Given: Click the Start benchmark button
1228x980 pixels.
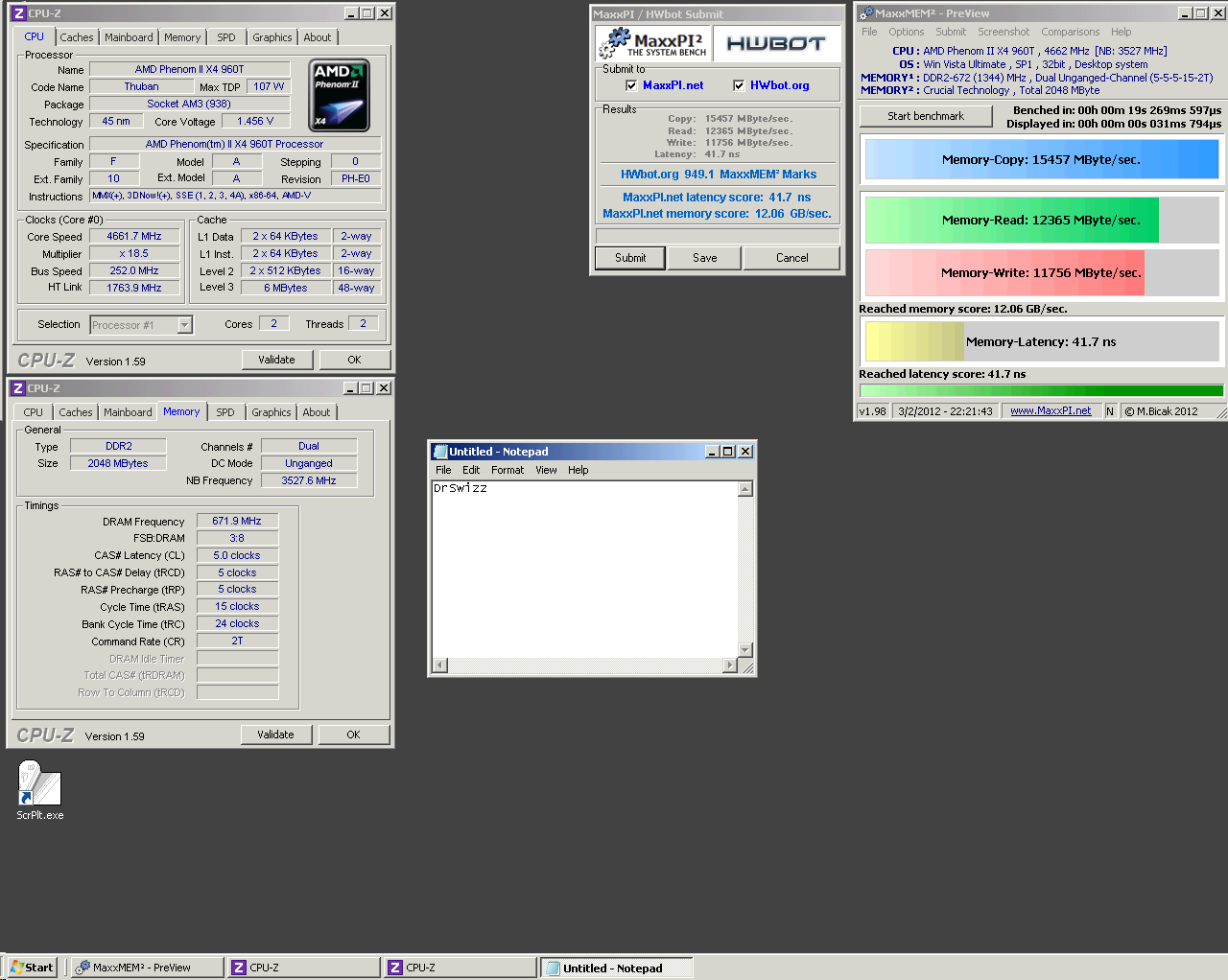Looking at the screenshot, I should click(926, 116).
